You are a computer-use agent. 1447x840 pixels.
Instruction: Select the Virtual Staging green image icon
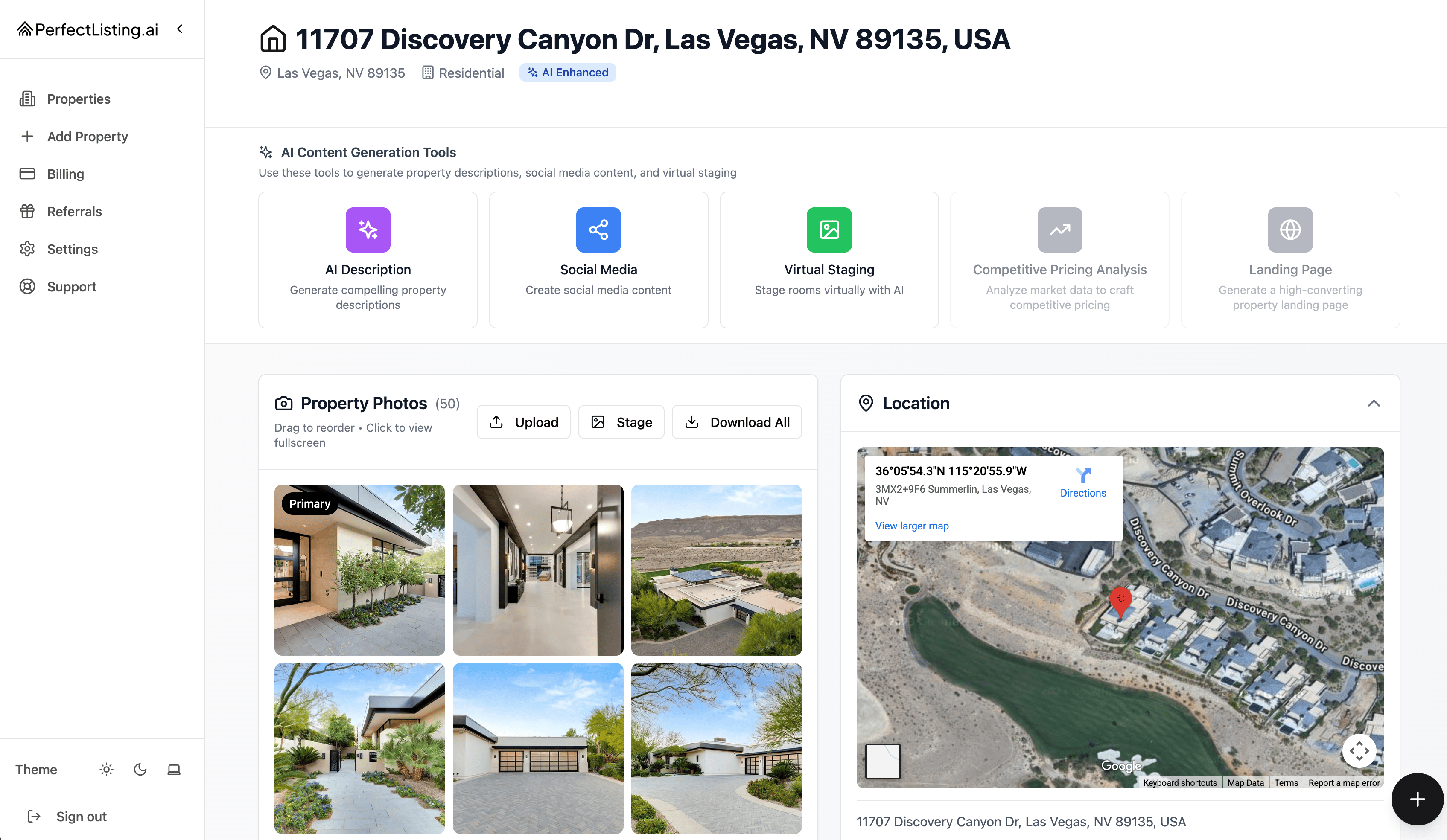pos(829,230)
